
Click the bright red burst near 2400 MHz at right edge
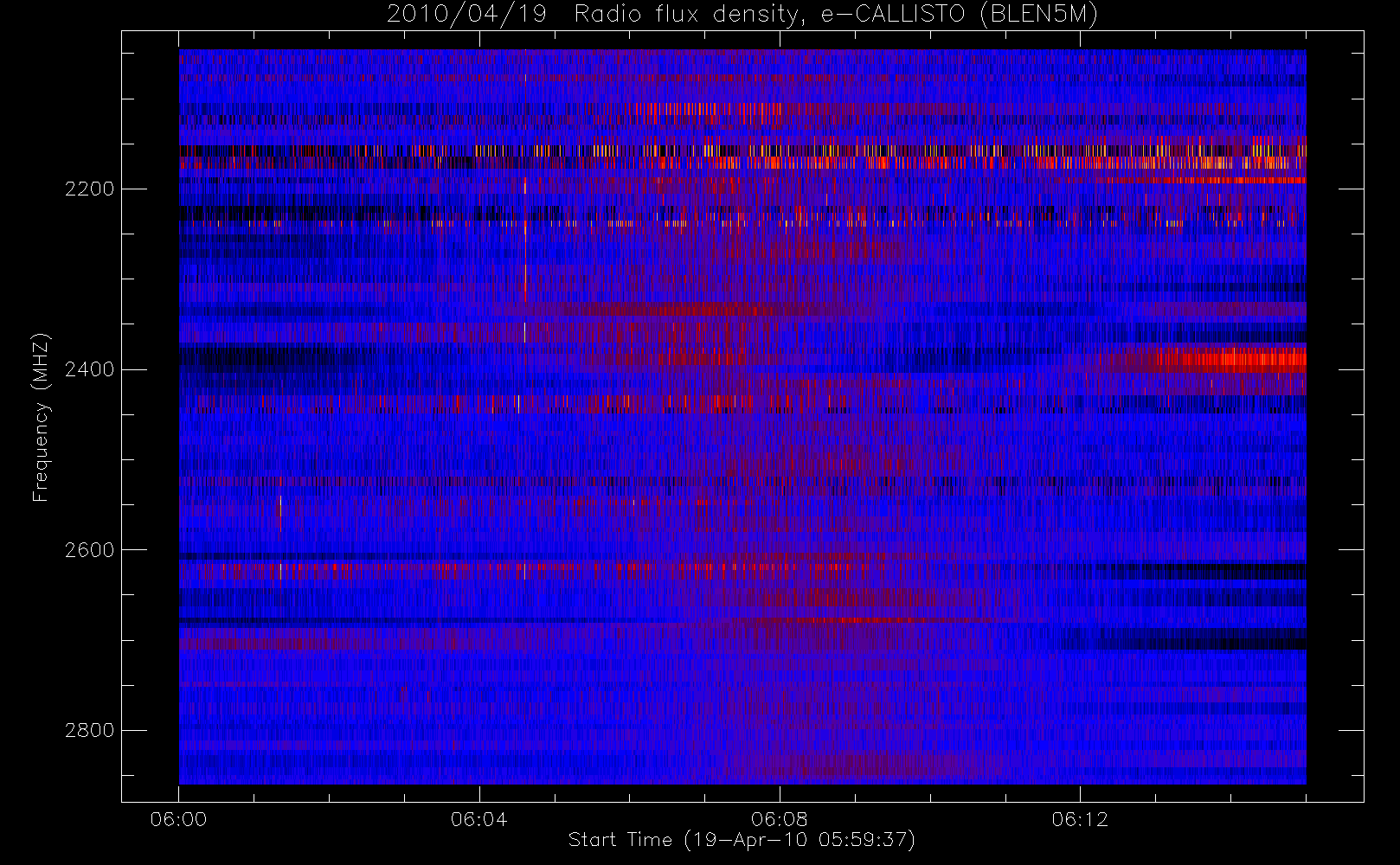(1233, 359)
